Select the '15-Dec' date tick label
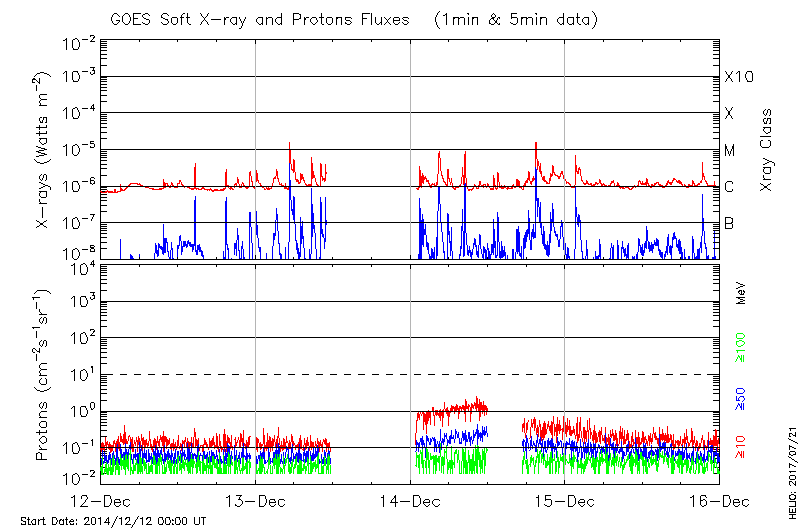Image resolution: width=800 pixels, height=530 pixels. [x=565, y=501]
